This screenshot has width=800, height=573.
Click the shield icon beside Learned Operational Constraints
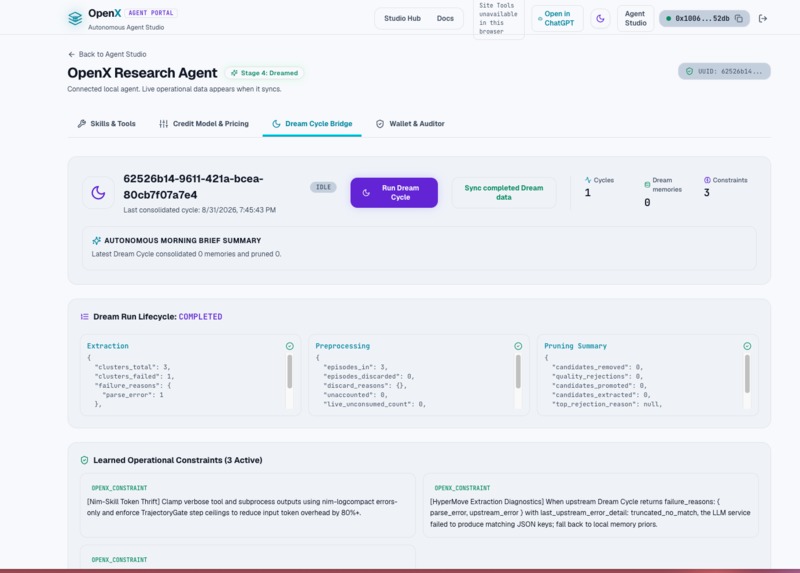84,460
